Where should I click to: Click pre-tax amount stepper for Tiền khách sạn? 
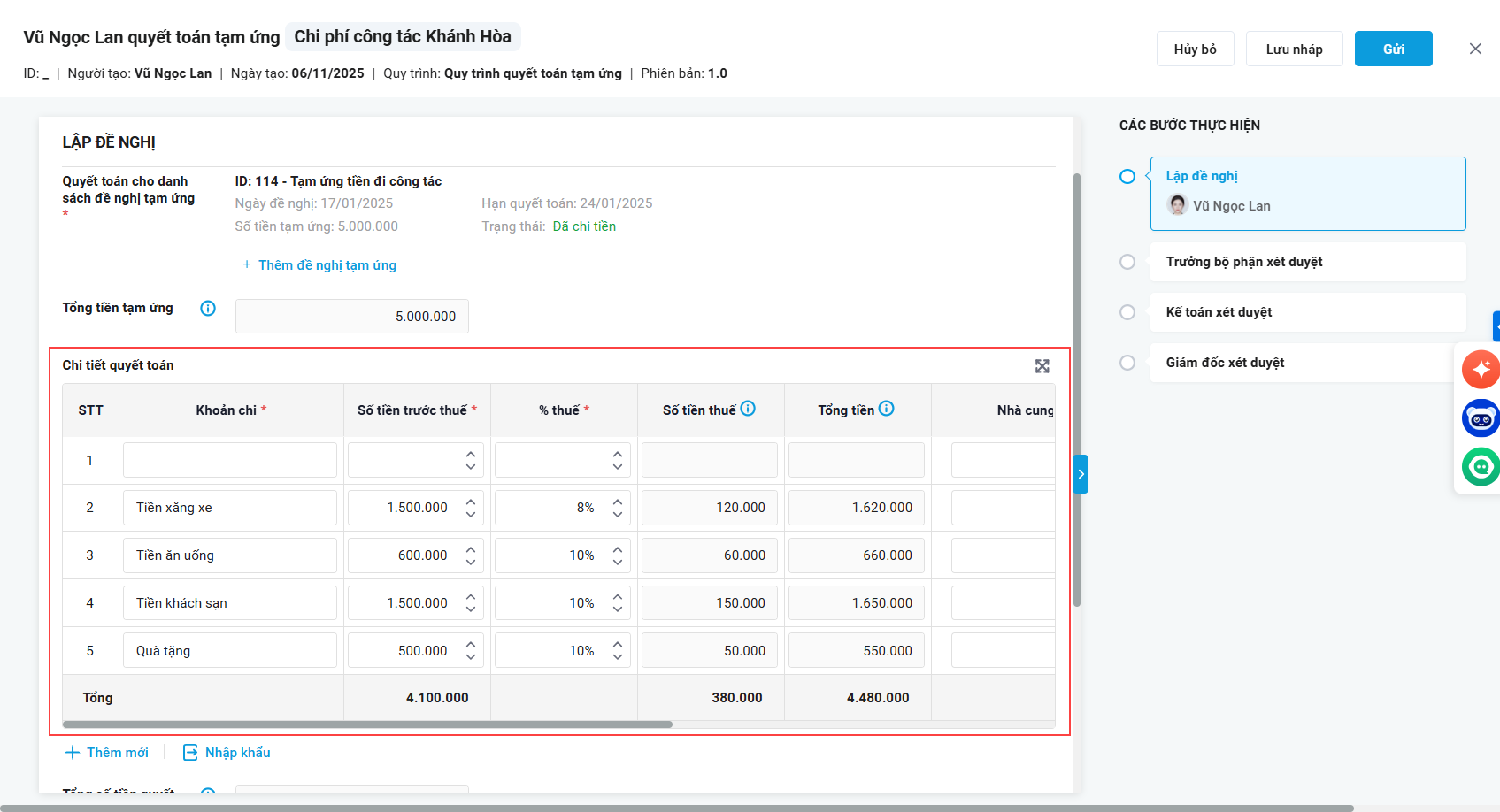tap(471, 603)
